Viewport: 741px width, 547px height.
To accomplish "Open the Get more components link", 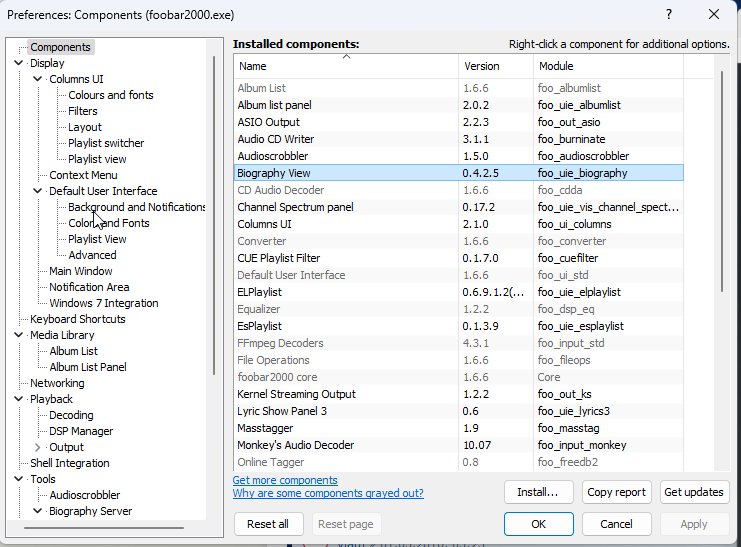I will click(x=285, y=480).
